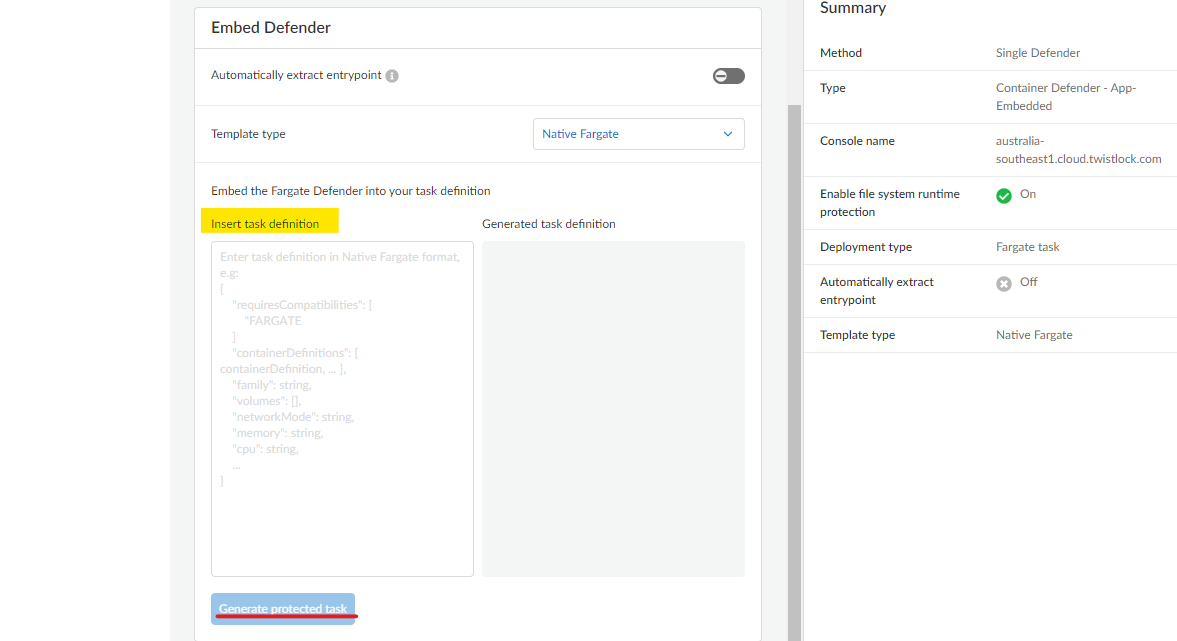This screenshot has height=641, width=1177.
Task: Click the green On check icon in Summary
Action: pos(1004,196)
